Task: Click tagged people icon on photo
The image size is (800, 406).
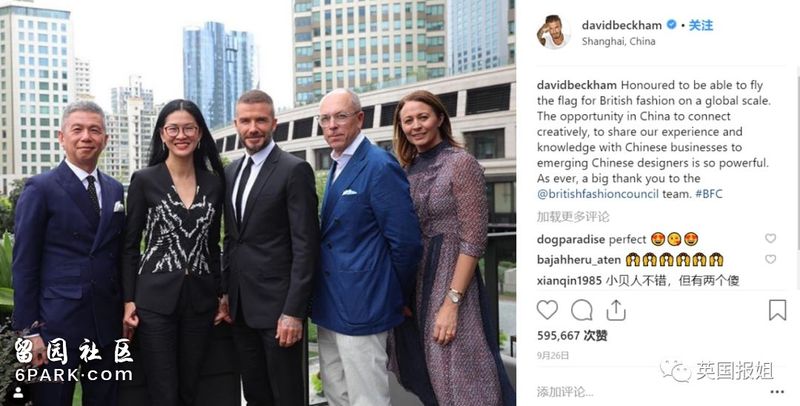Action: point(18,392)
